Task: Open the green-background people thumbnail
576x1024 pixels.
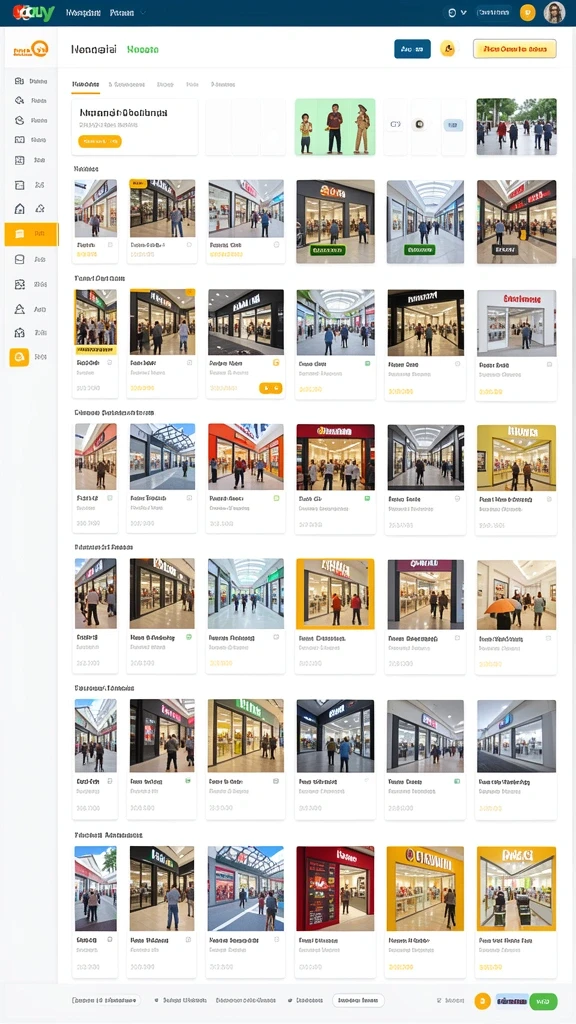Action: pos(335,127)
